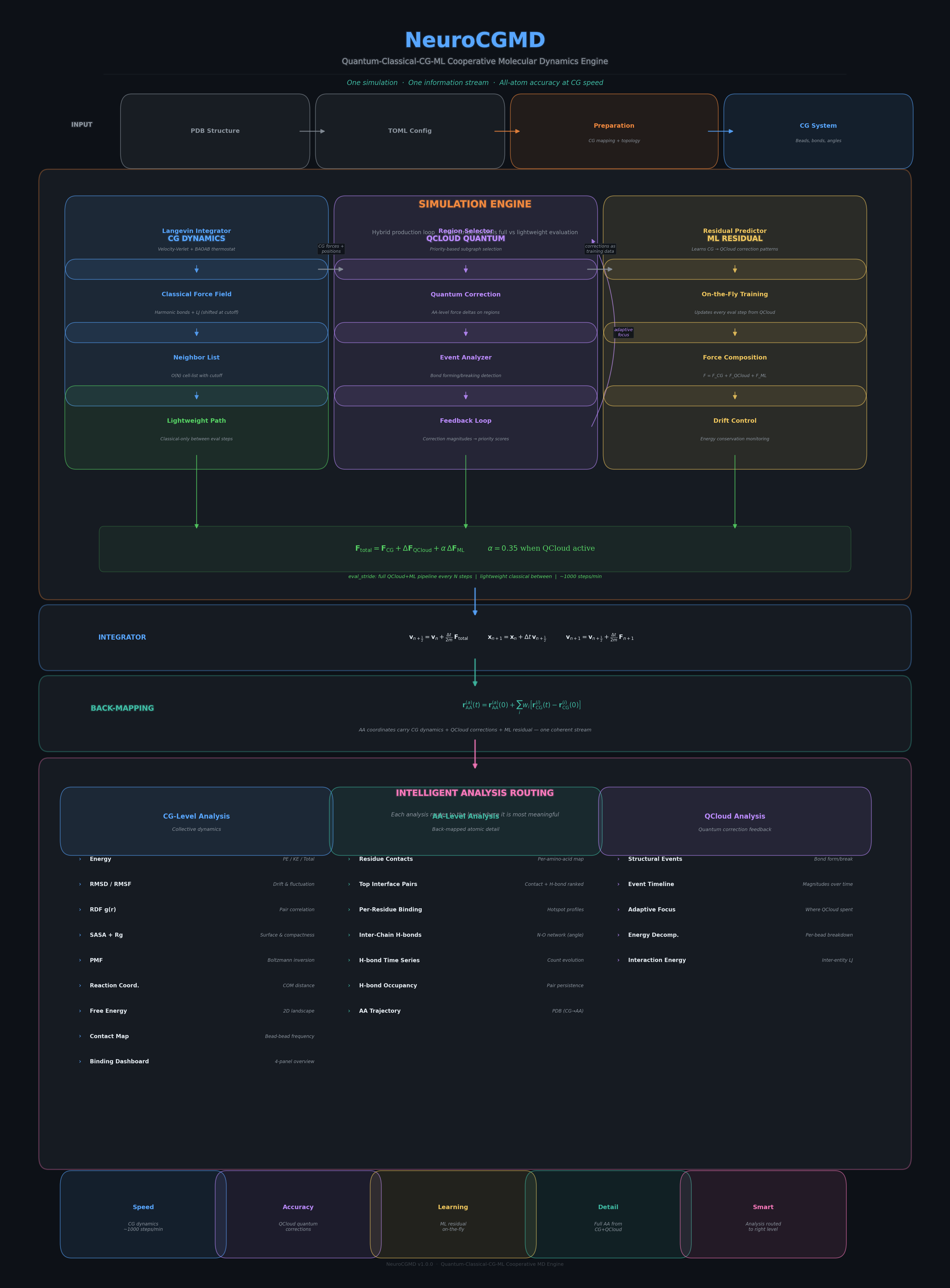Expand the Structural Events chevron
Image resolution: width=950 pixels, height=1288 pixels.
pyautogui.click(x=618, y=859)
